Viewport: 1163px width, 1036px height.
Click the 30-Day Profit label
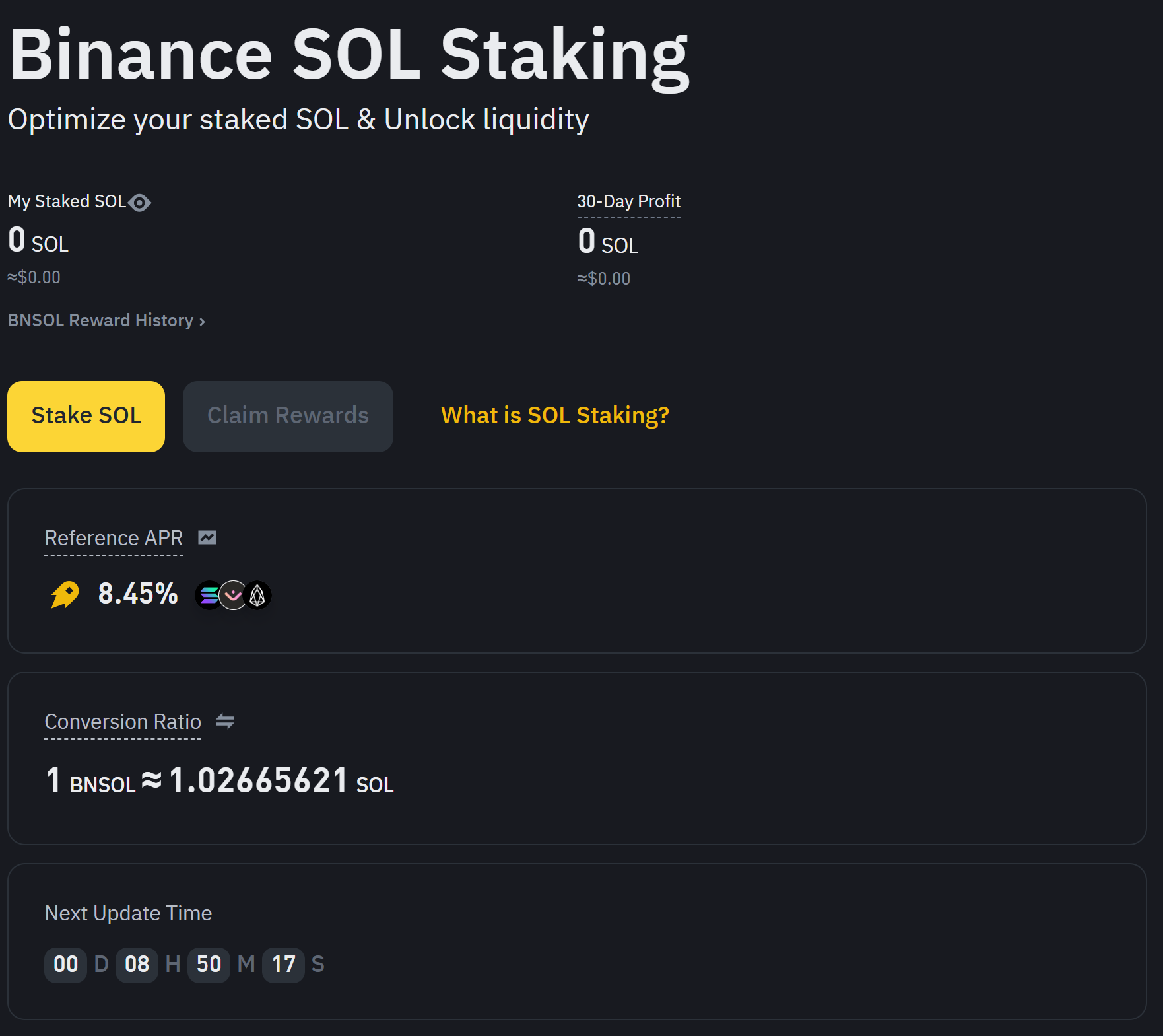629,201
